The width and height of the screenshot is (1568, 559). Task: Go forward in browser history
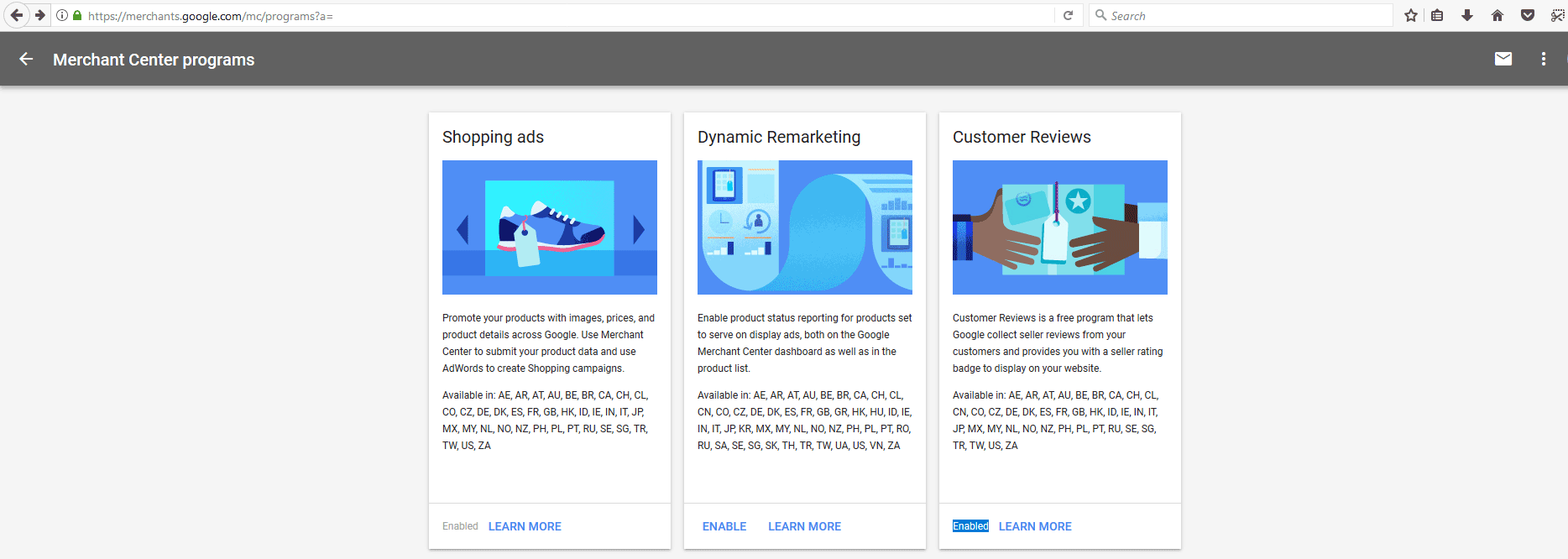(x=39, y=15)
